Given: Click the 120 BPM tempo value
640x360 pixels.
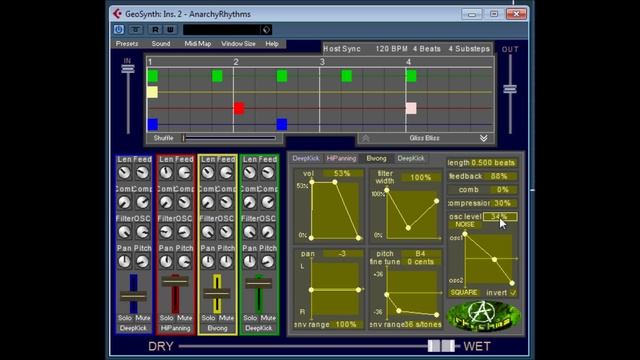Looking at the screenshot, I should (x=391, y=49).
